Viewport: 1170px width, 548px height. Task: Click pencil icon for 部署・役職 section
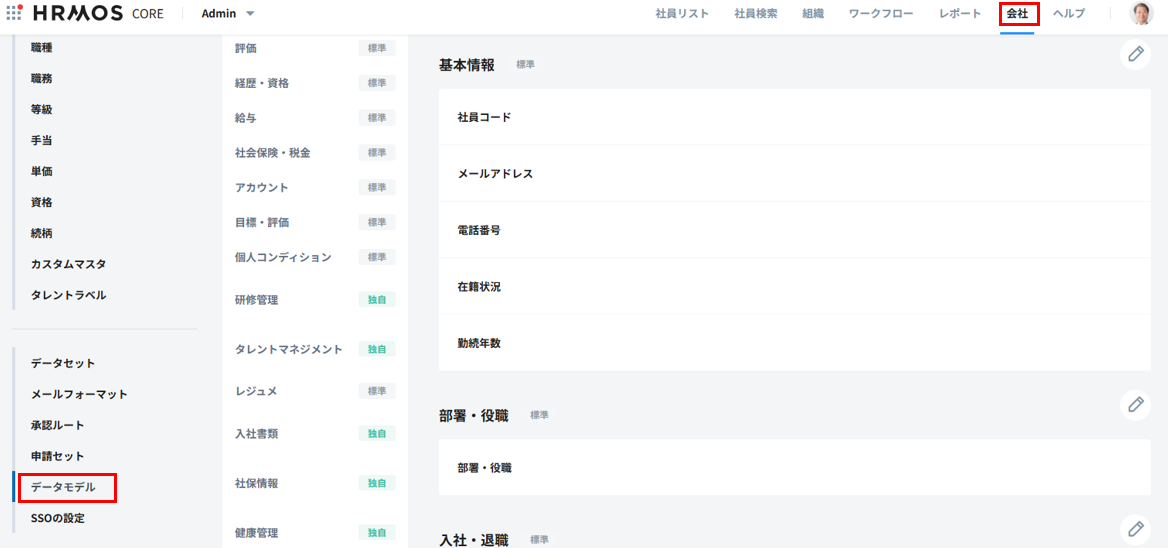[x=1135, y=404]
